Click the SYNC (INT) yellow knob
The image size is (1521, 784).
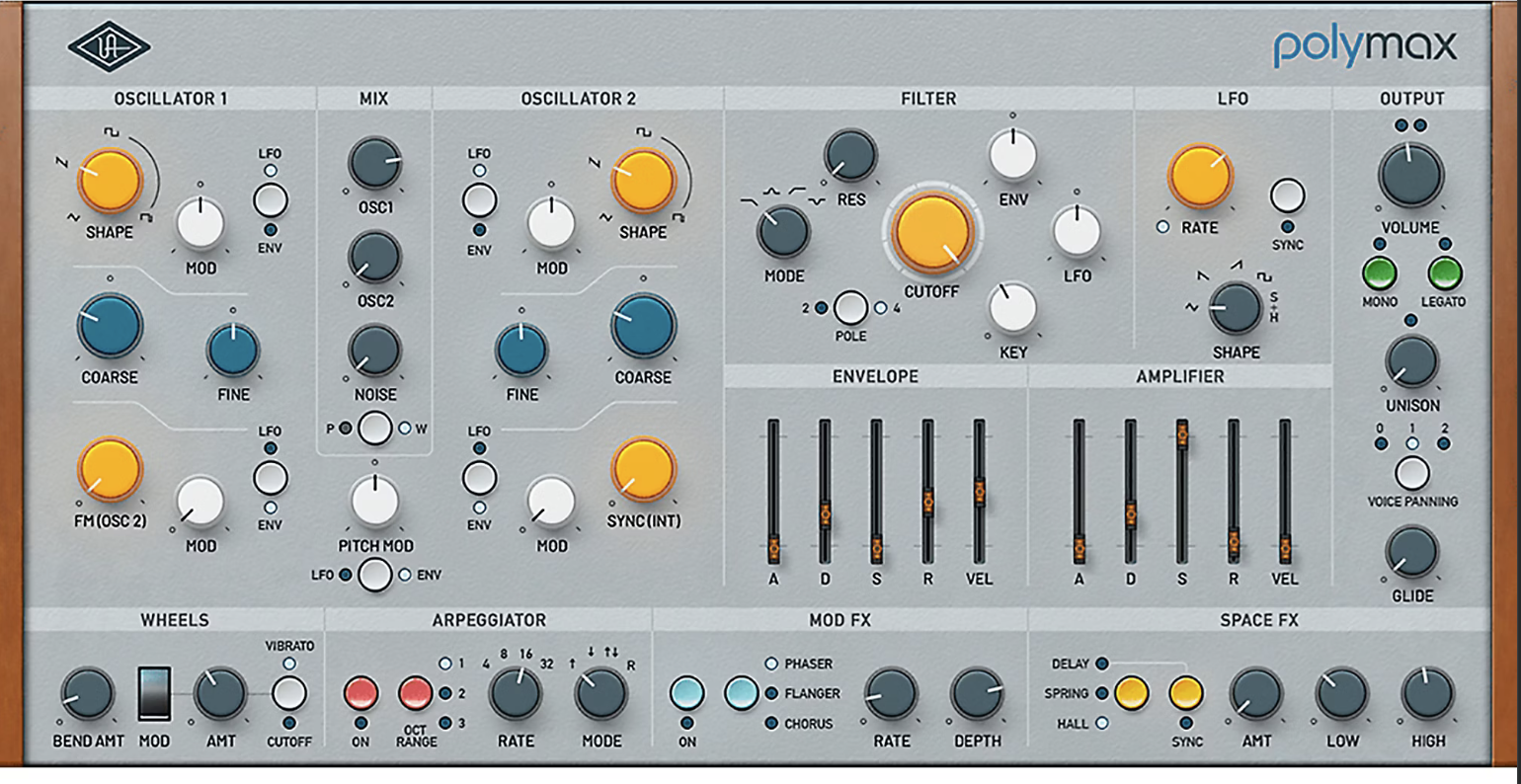[x=643, y=469]
